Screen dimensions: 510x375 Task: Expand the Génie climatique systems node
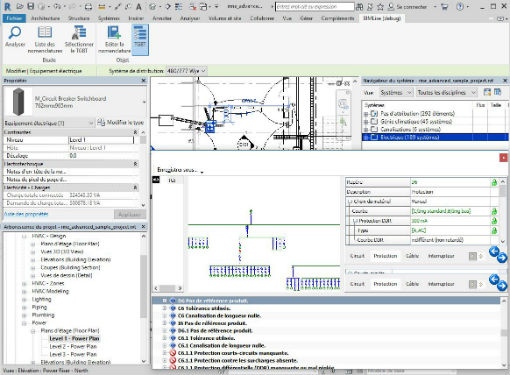tap(366, 121)
